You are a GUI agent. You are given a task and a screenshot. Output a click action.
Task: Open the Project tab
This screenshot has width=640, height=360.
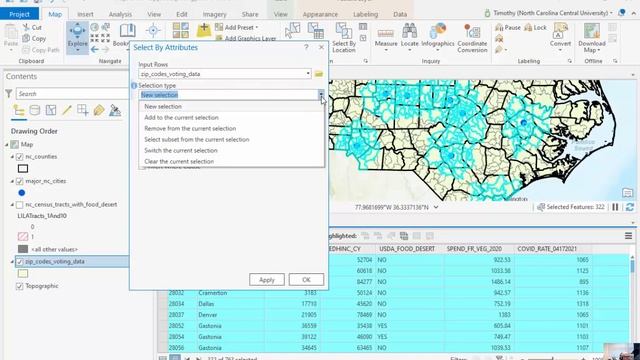click(19, 14)
